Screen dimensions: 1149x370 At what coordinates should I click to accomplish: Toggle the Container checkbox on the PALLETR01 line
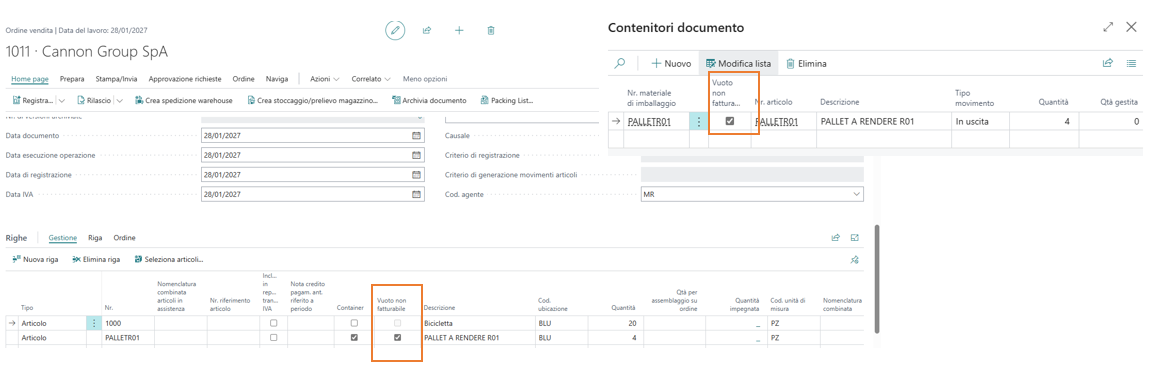pos(354,338)
